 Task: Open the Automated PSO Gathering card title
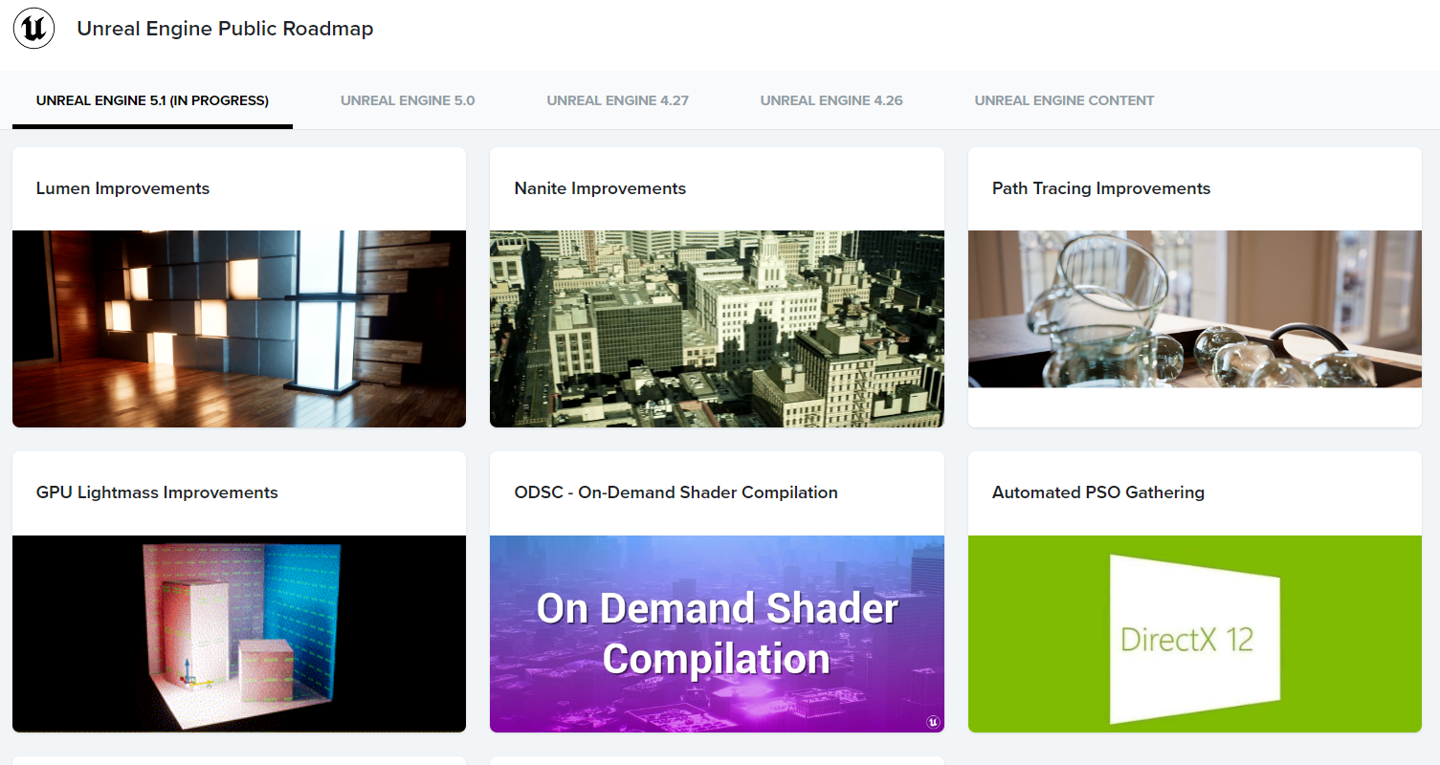coord(1098,492)
